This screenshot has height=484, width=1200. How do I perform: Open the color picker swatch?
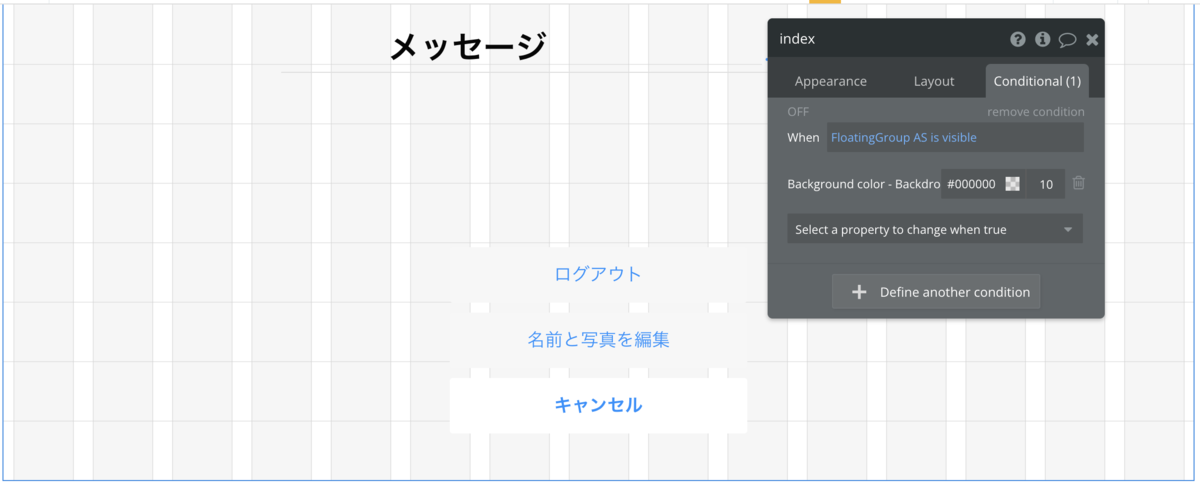1012,184
